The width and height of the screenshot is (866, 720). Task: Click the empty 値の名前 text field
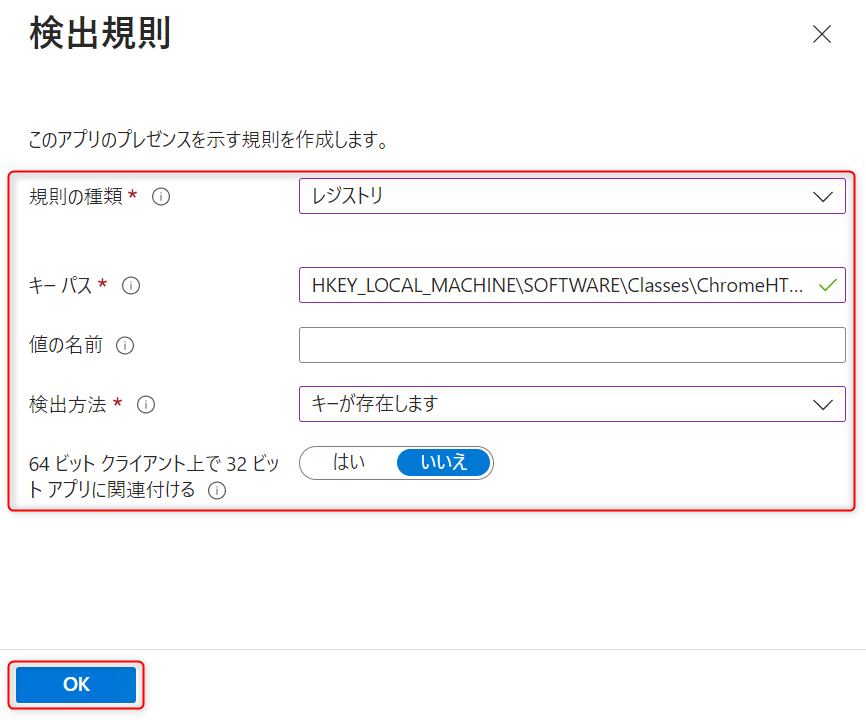click(x=572, y=345)
